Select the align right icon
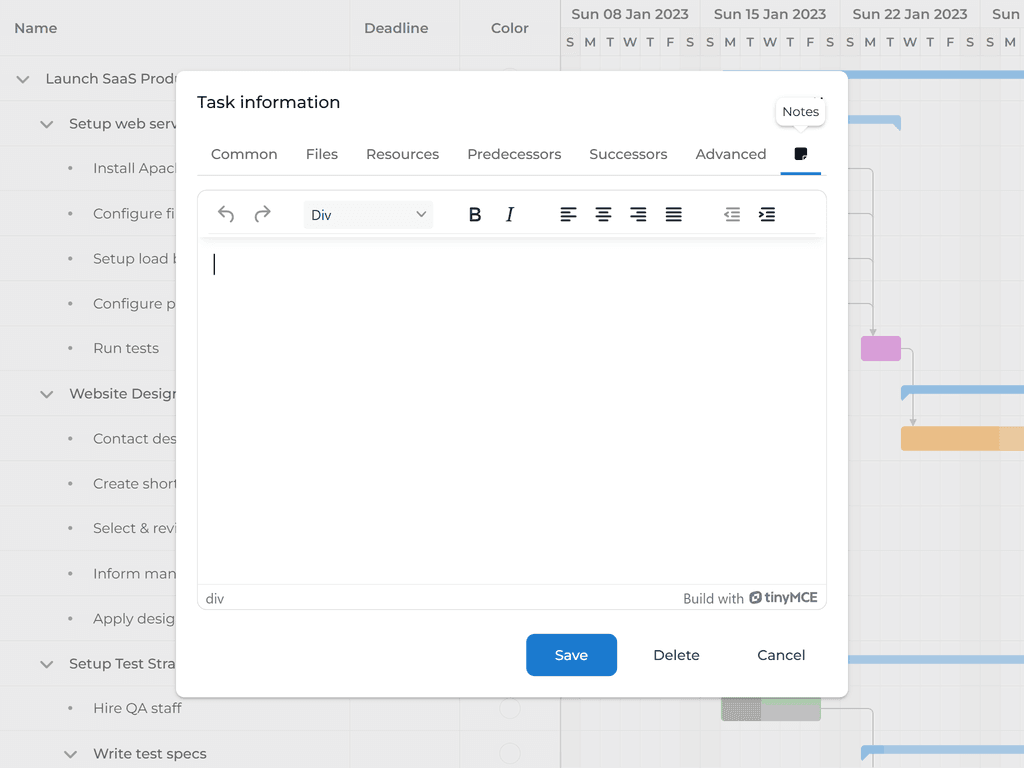The image size is (1024, 768). click(638, 214)
